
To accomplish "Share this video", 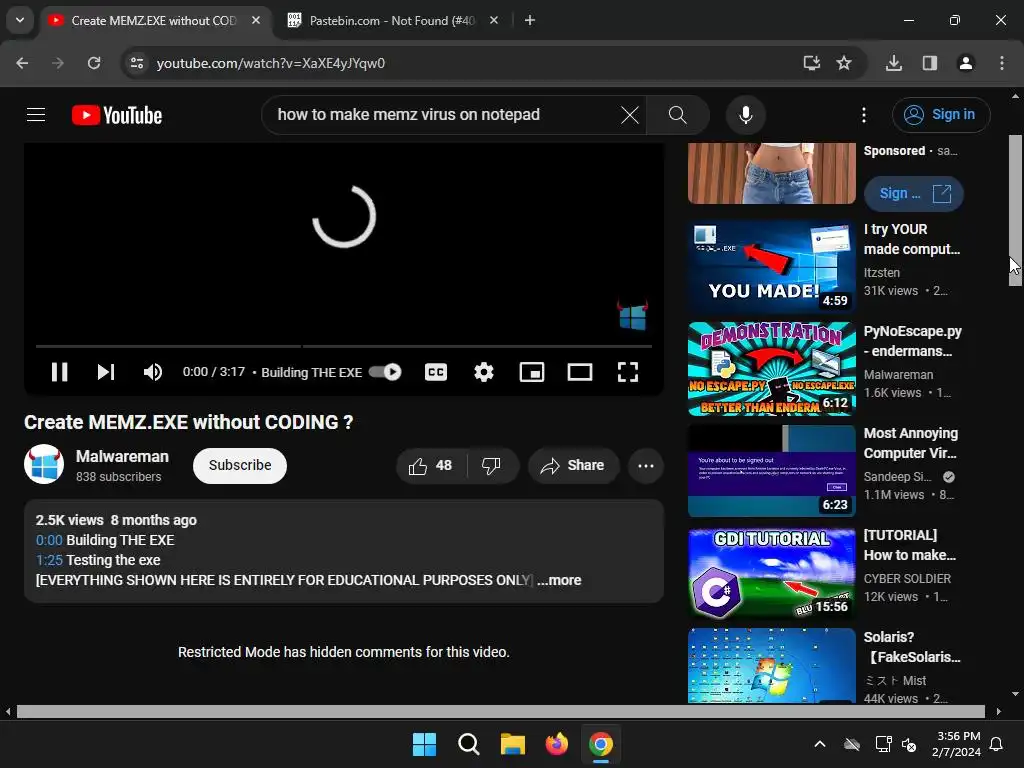I will [573, 466].
